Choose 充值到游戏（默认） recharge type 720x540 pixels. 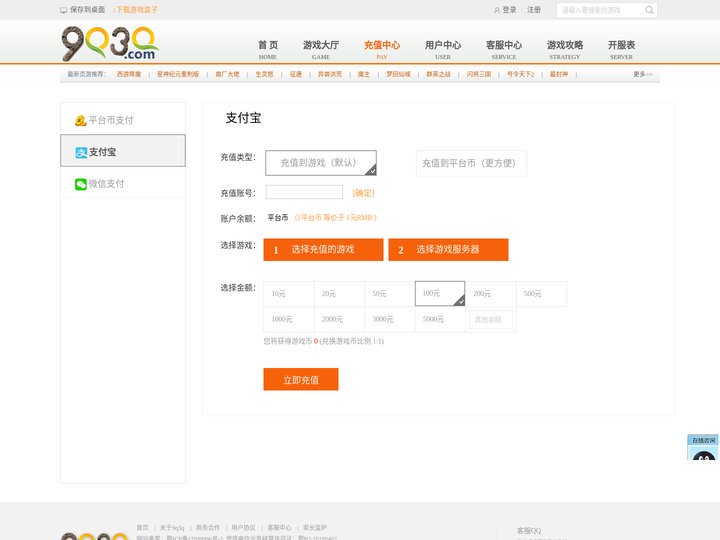(321, 163)
